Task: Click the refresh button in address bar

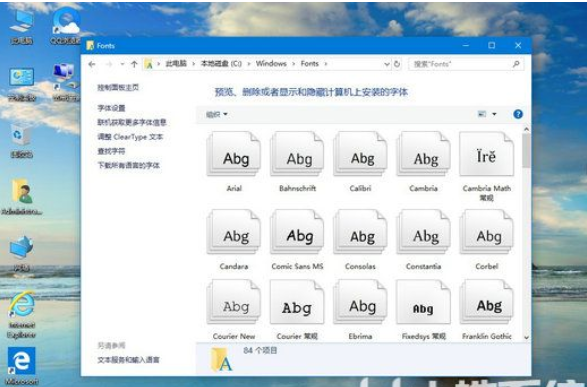Action: [x=397, y=64]
